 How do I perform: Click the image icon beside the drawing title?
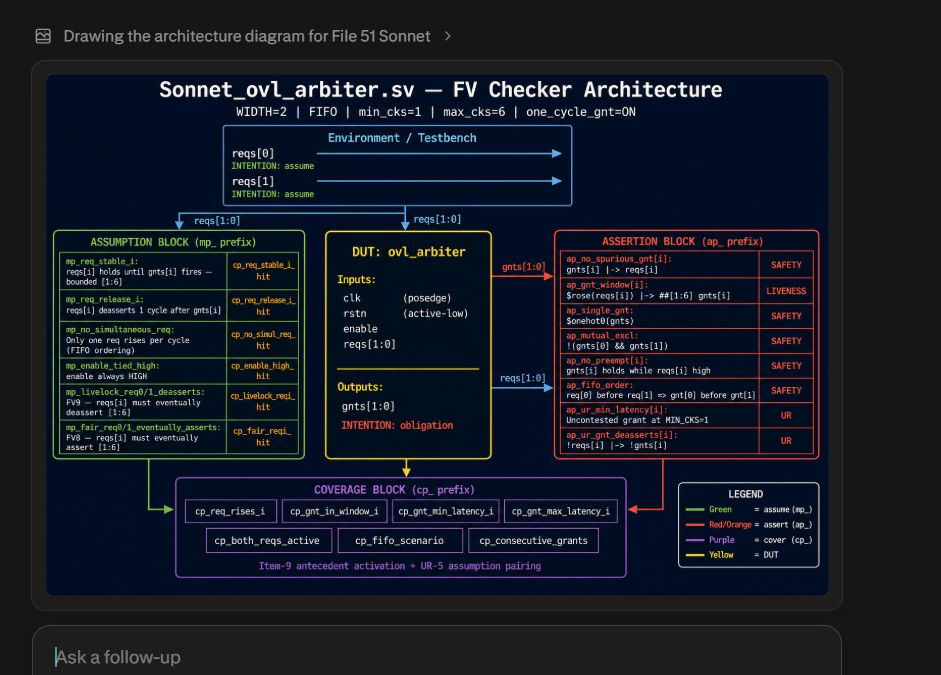(43, 36)
